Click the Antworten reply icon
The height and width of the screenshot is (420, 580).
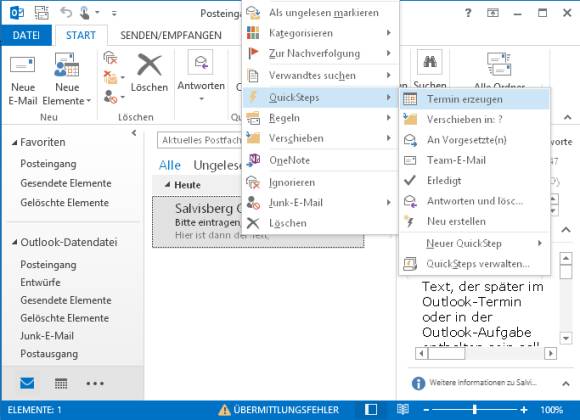click(x=200, y=62)
